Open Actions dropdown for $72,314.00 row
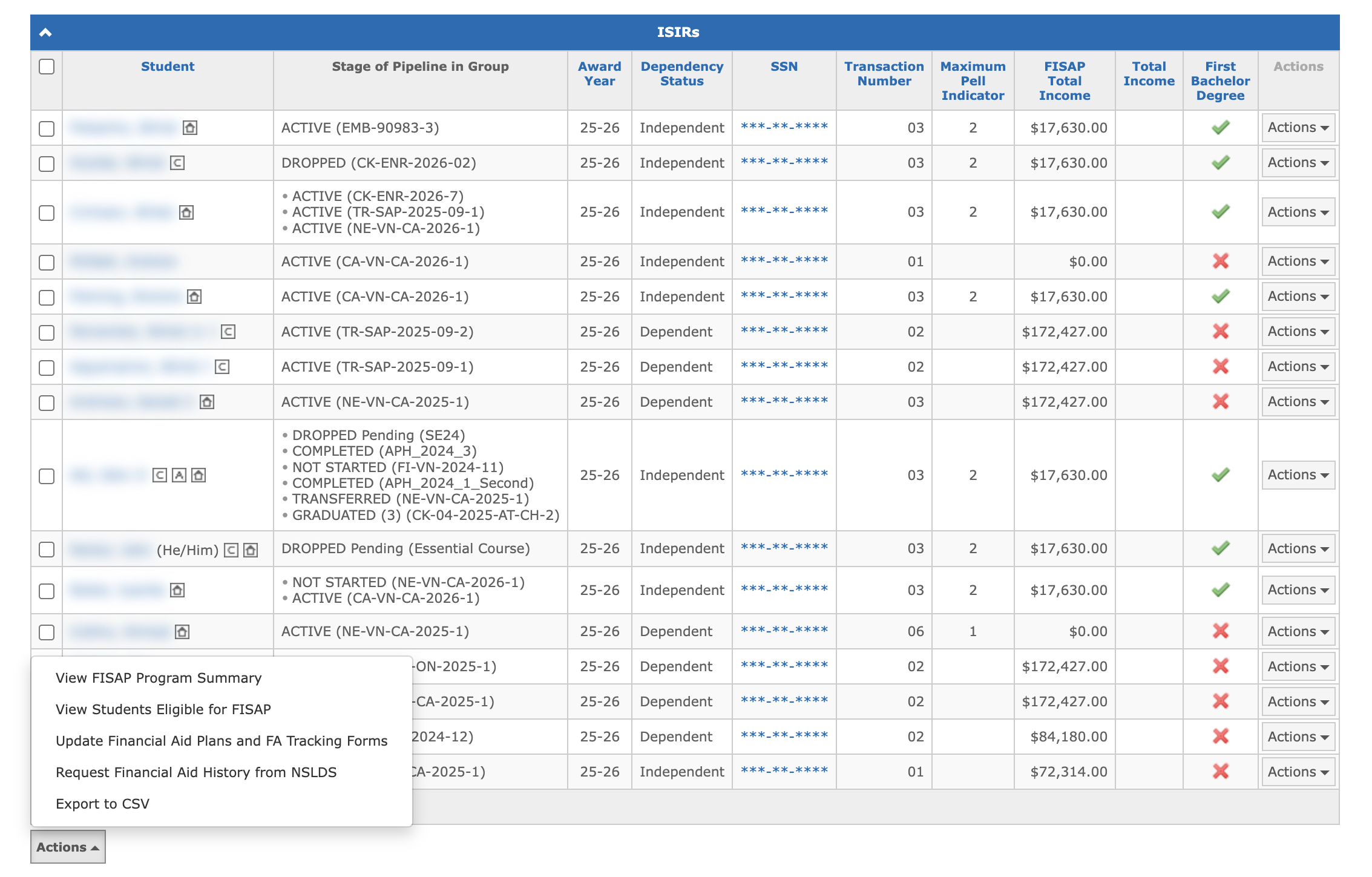Viewport: 1372px width, 877px height. [1298, 772]
